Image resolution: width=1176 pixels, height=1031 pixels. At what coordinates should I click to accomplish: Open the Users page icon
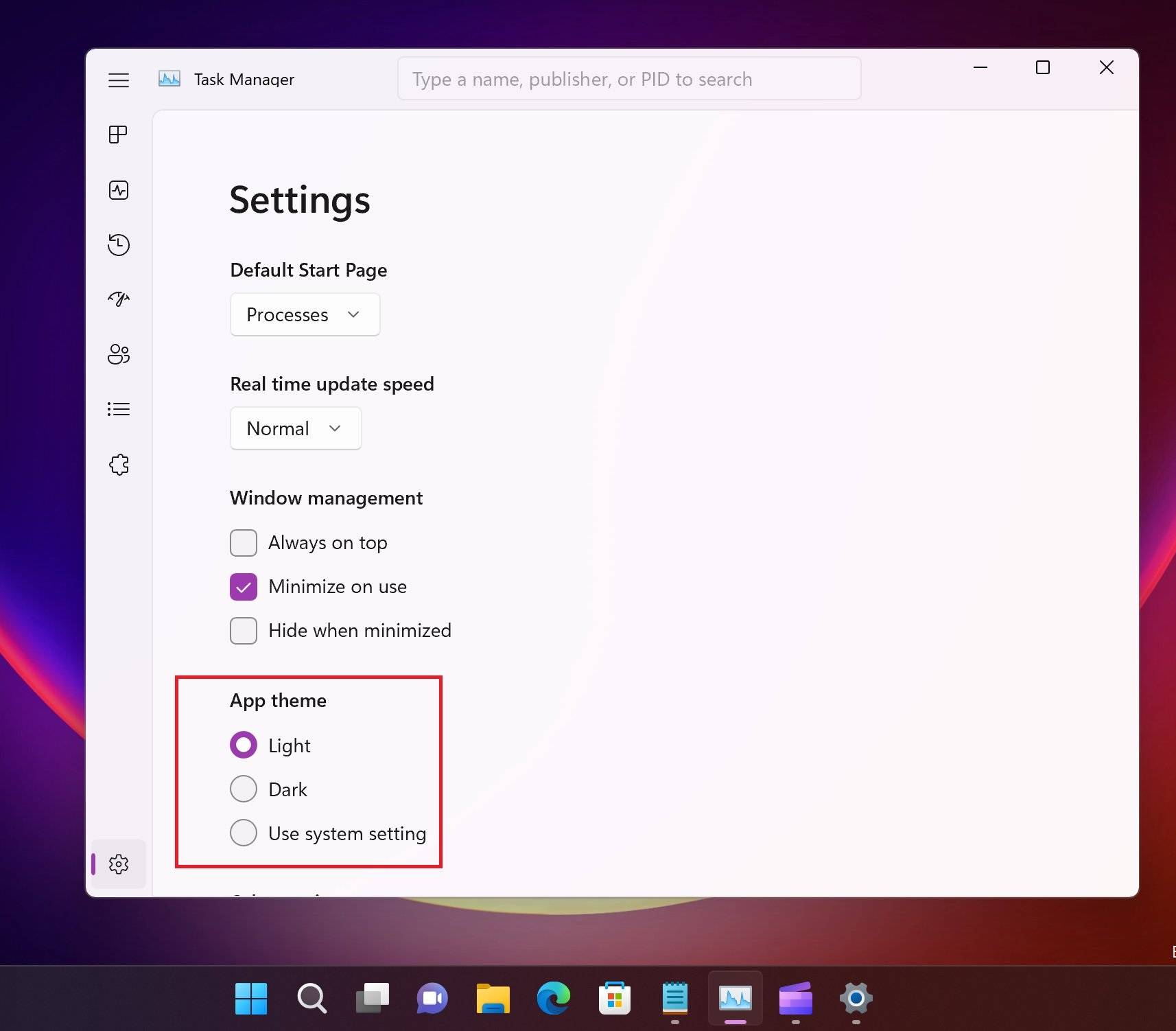[x=118, y=354]
